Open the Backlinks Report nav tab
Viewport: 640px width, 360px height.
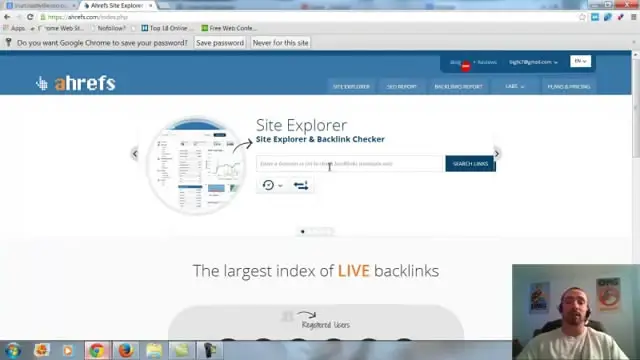point(458,87)
